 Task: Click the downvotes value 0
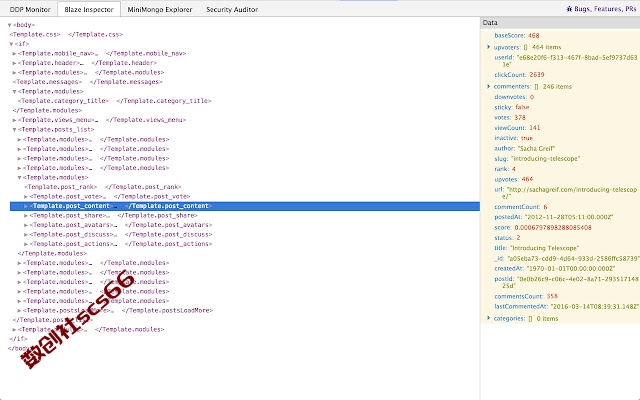[x=532, y=97]
